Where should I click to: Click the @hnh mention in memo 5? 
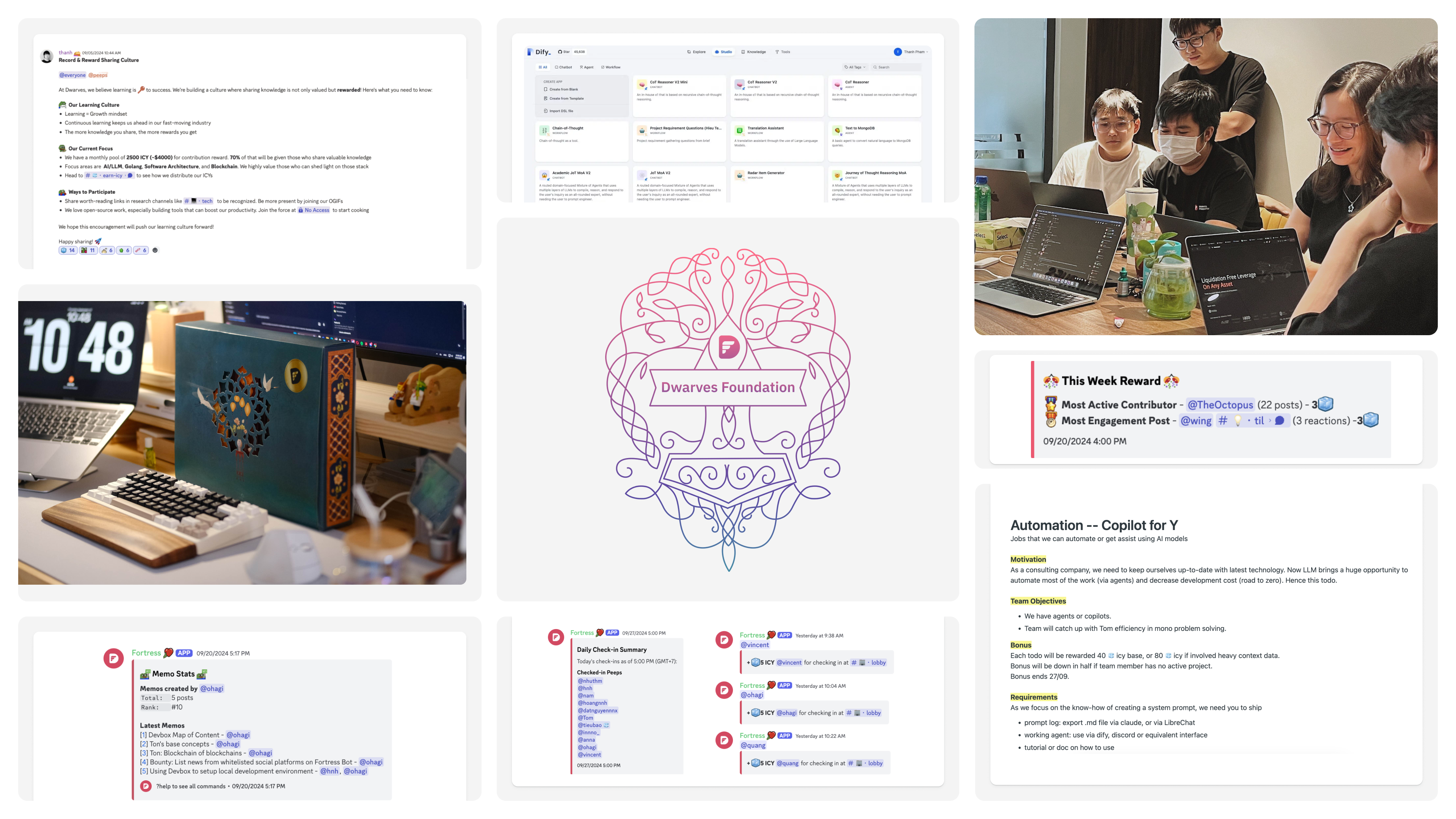tap(329, 771)
